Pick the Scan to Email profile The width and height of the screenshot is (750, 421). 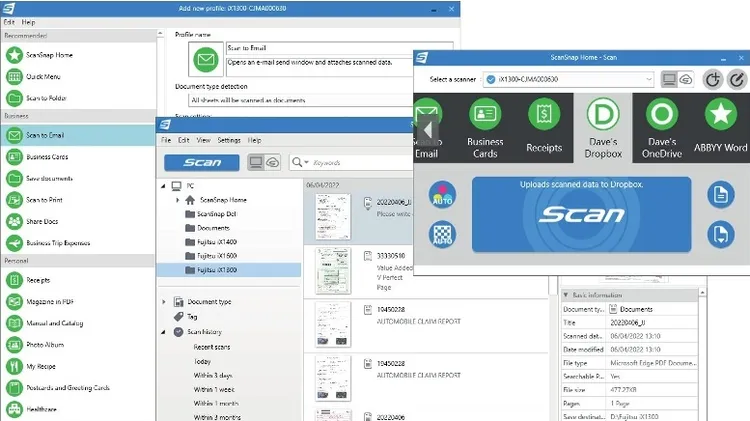(x=78, y=135)
